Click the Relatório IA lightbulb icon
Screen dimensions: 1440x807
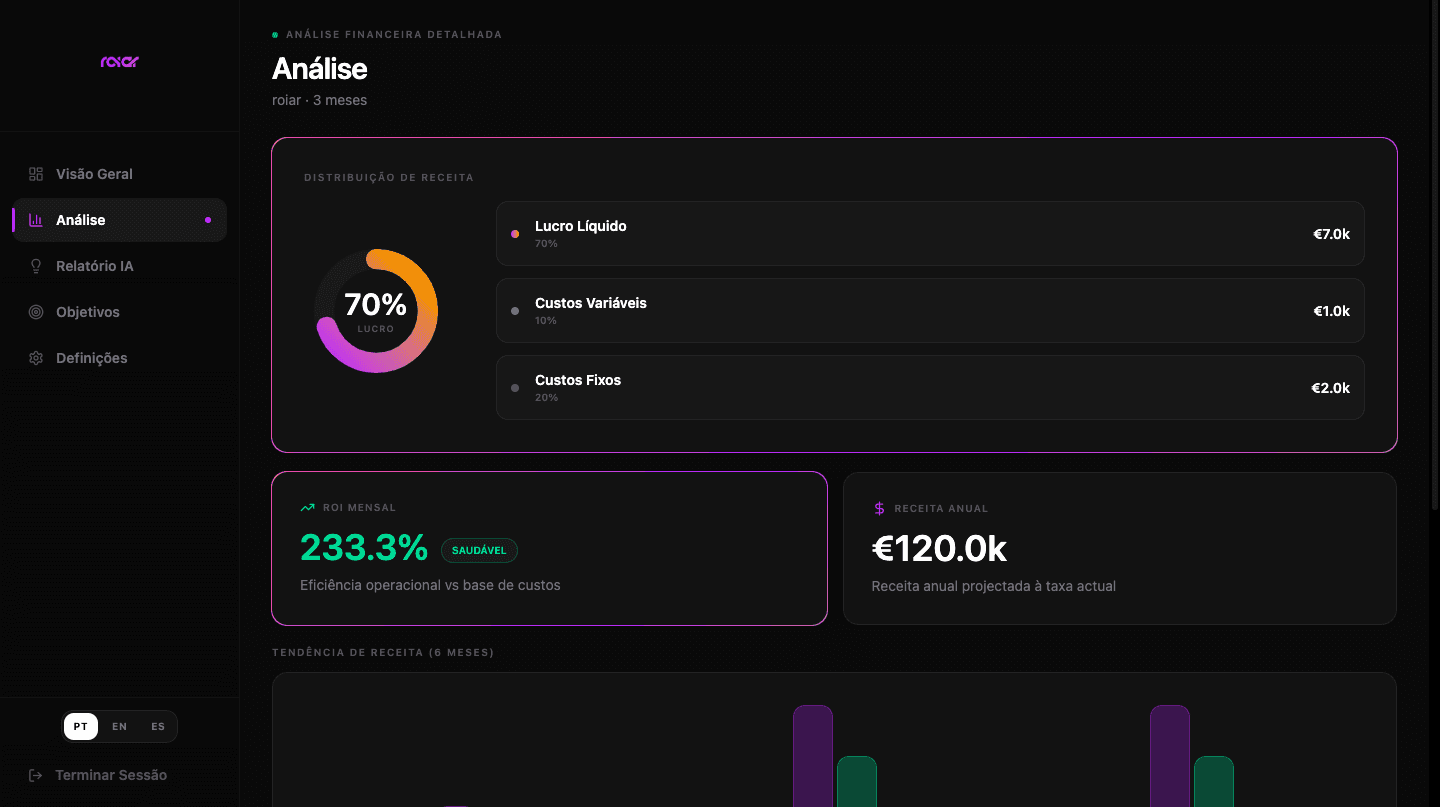pos(36,266)
